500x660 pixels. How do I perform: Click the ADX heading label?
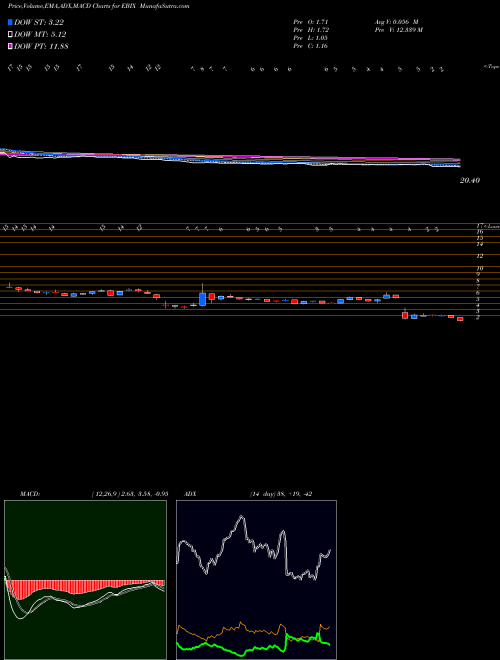point(189,494)
